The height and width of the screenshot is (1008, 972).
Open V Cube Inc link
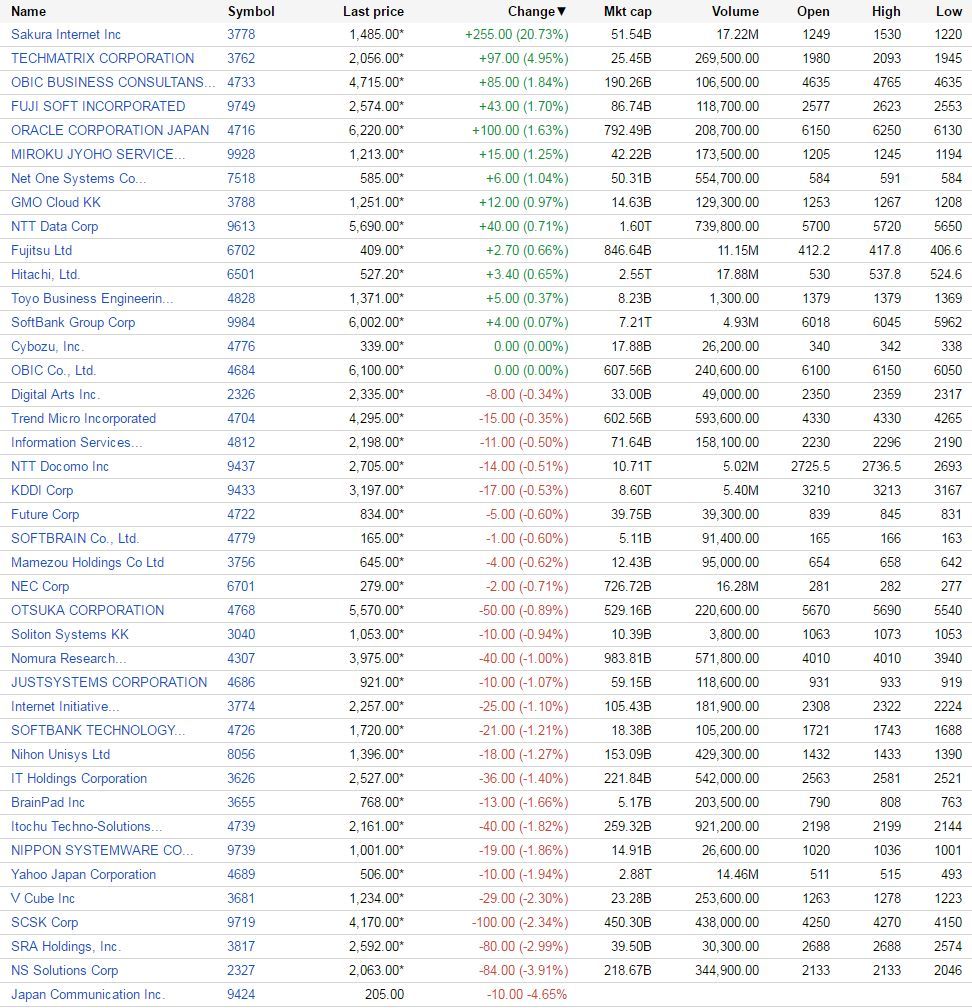coord(42,898)
